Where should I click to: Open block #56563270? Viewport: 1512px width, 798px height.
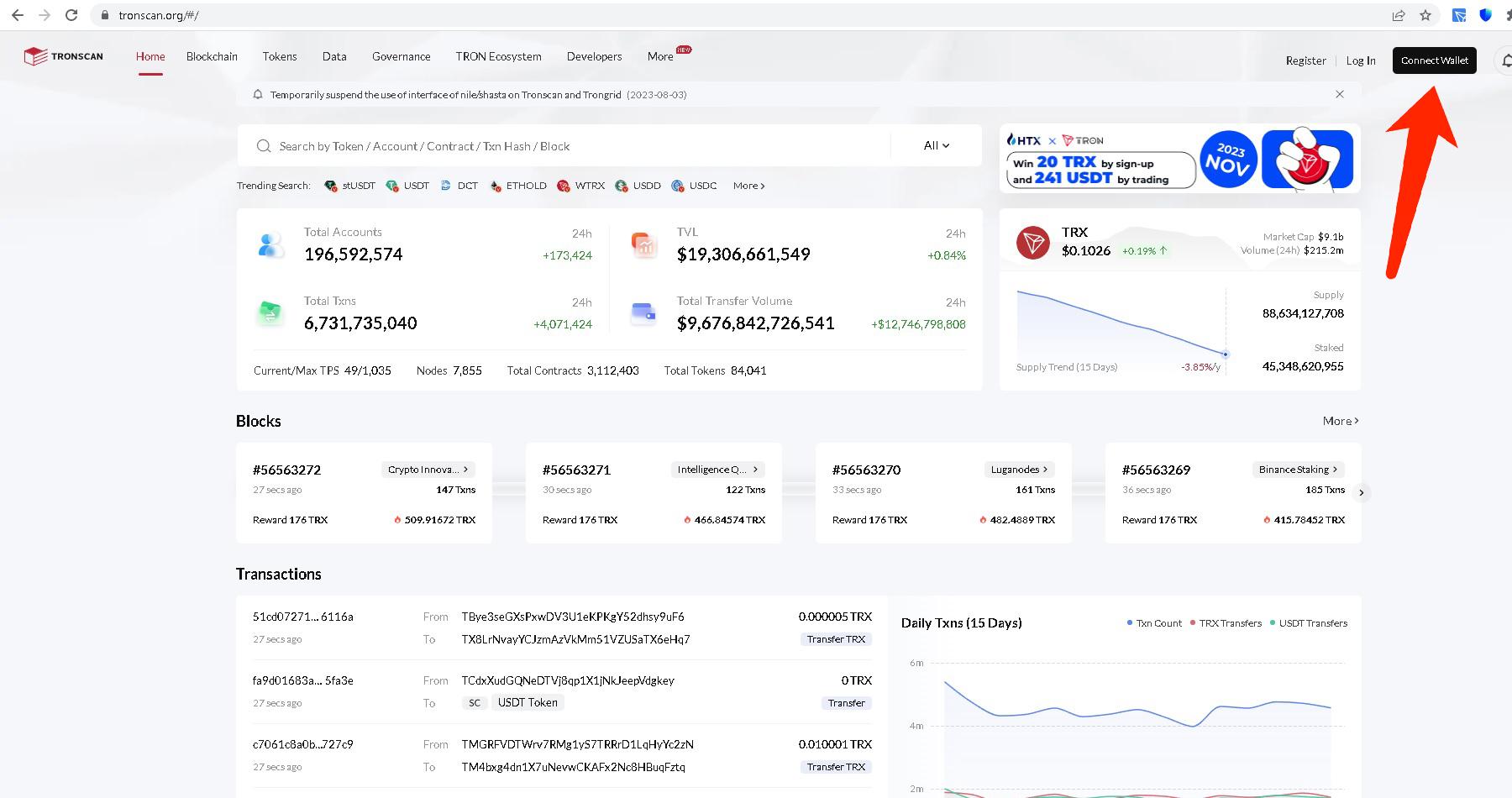[866, 470]
